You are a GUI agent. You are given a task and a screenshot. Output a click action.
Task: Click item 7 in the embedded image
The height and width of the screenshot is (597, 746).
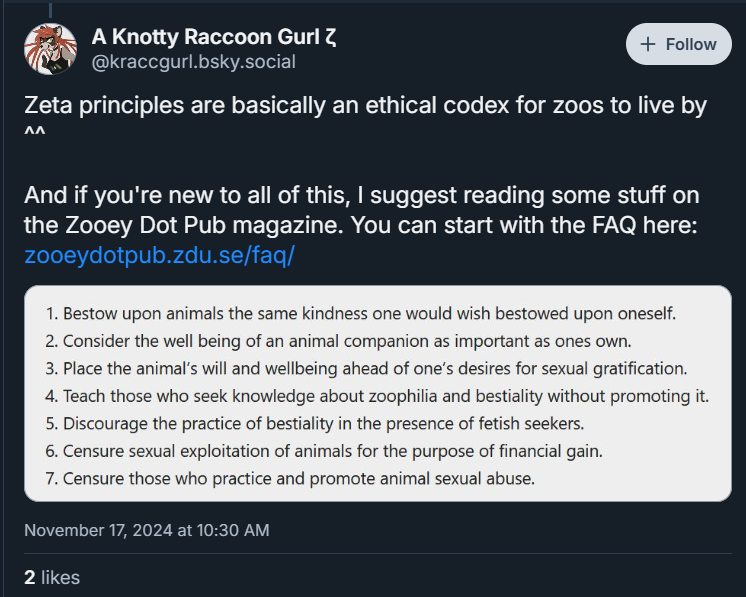click(288, 478)
